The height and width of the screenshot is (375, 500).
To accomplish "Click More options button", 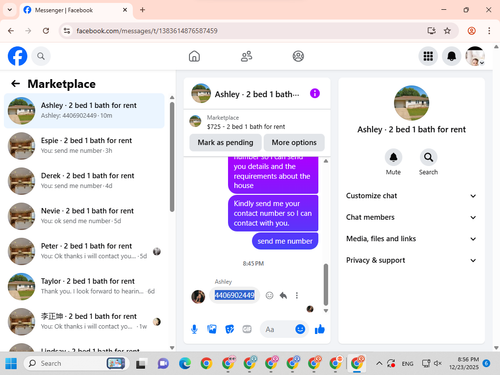I will click(294, 142).
